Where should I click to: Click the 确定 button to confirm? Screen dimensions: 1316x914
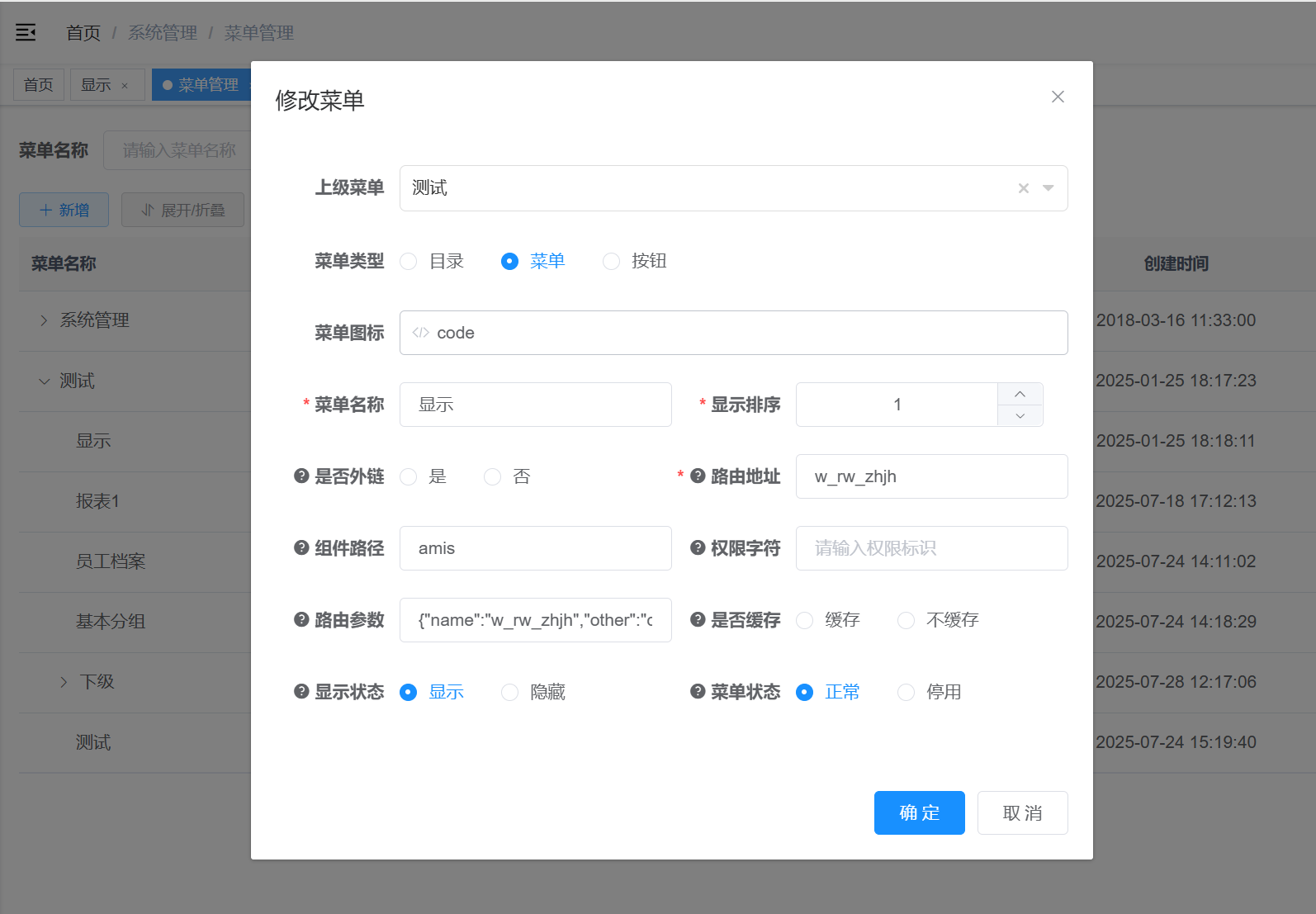(x=919, y=813)
